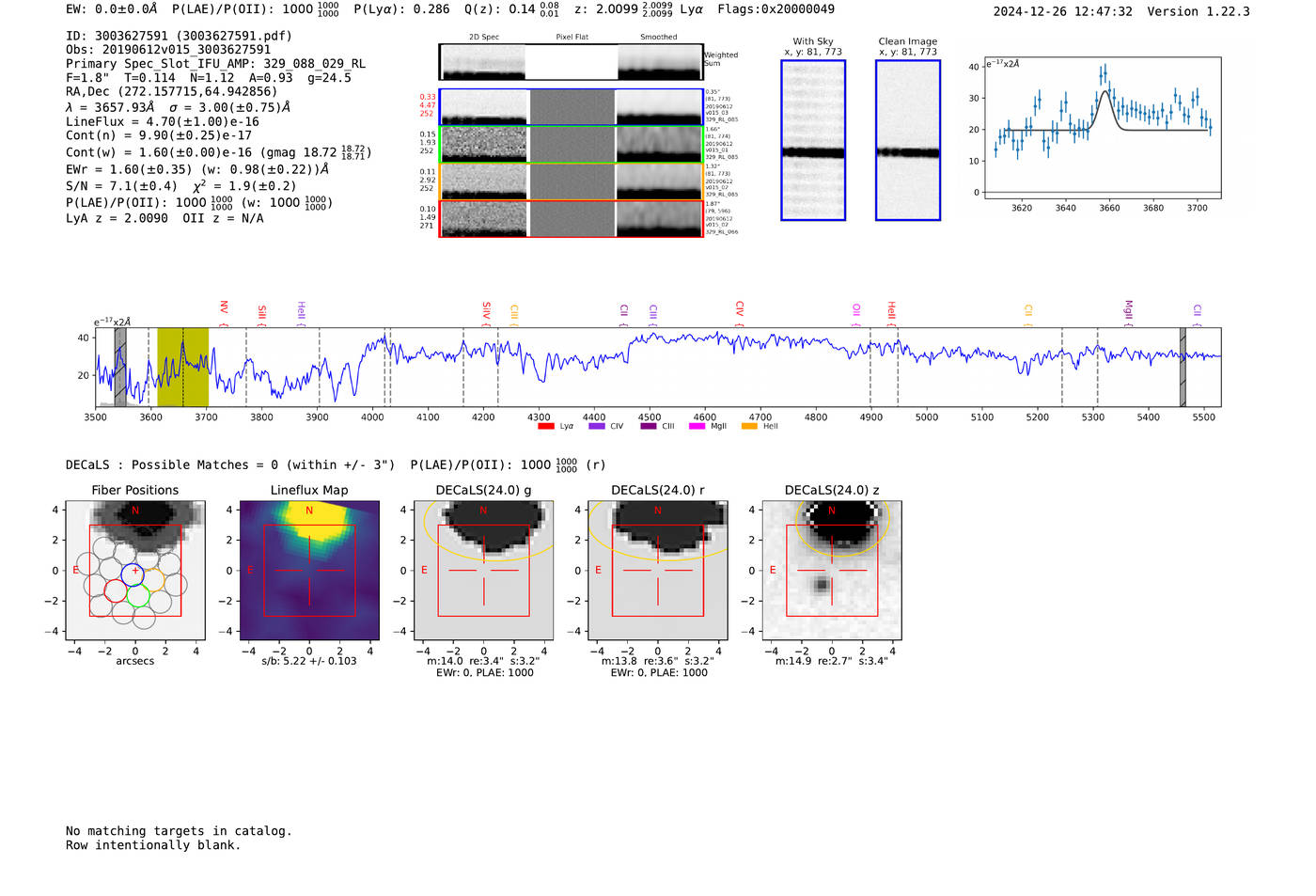
Task: Open the DECaLS(24.0) g cutout
Action: (483, 571)
